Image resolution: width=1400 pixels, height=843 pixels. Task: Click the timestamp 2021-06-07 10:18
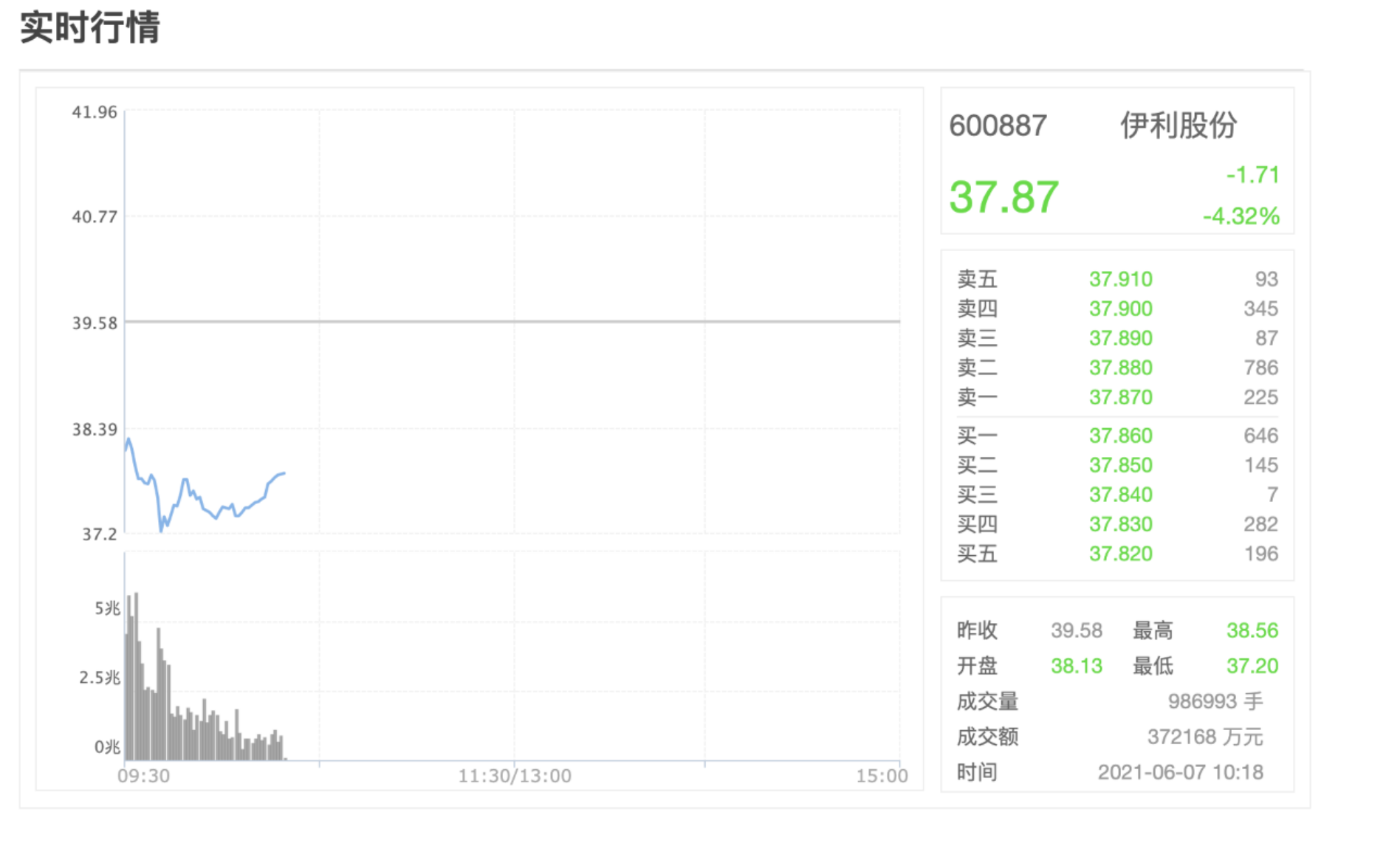point(1180,772)
